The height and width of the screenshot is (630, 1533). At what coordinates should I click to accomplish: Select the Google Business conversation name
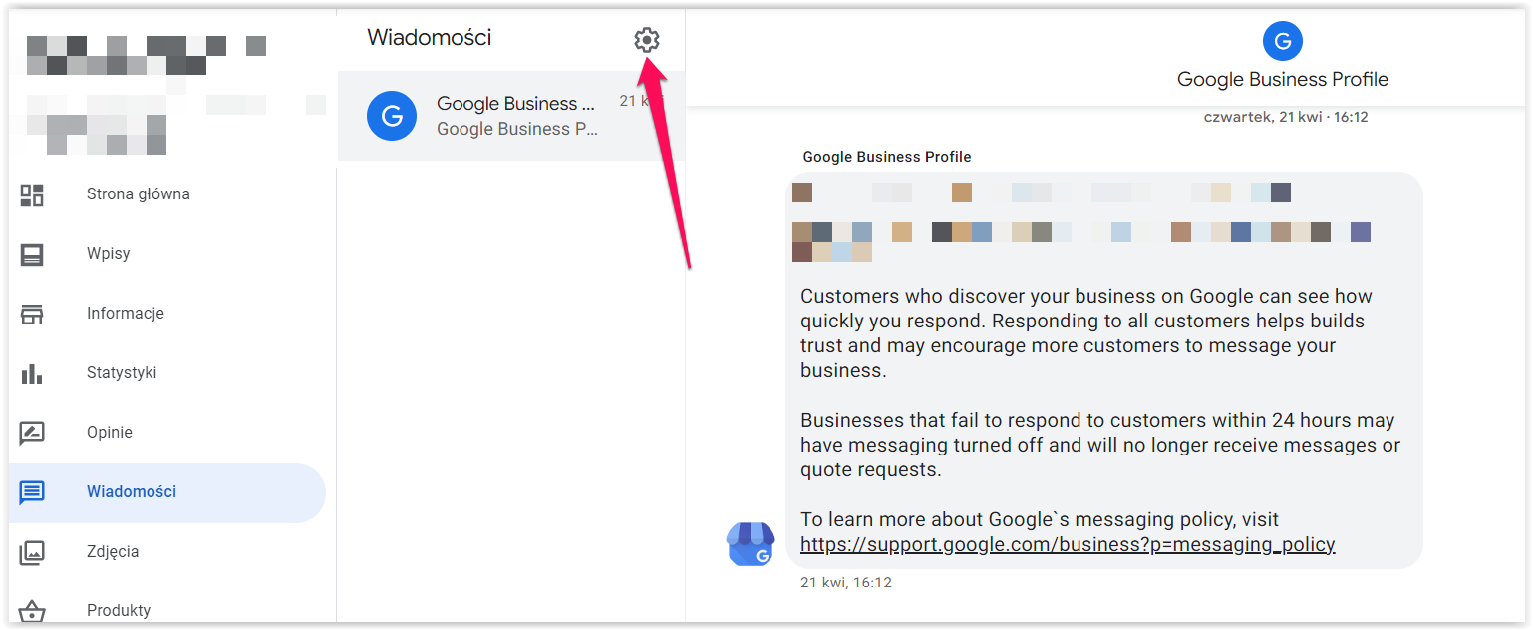click(516, 104)
